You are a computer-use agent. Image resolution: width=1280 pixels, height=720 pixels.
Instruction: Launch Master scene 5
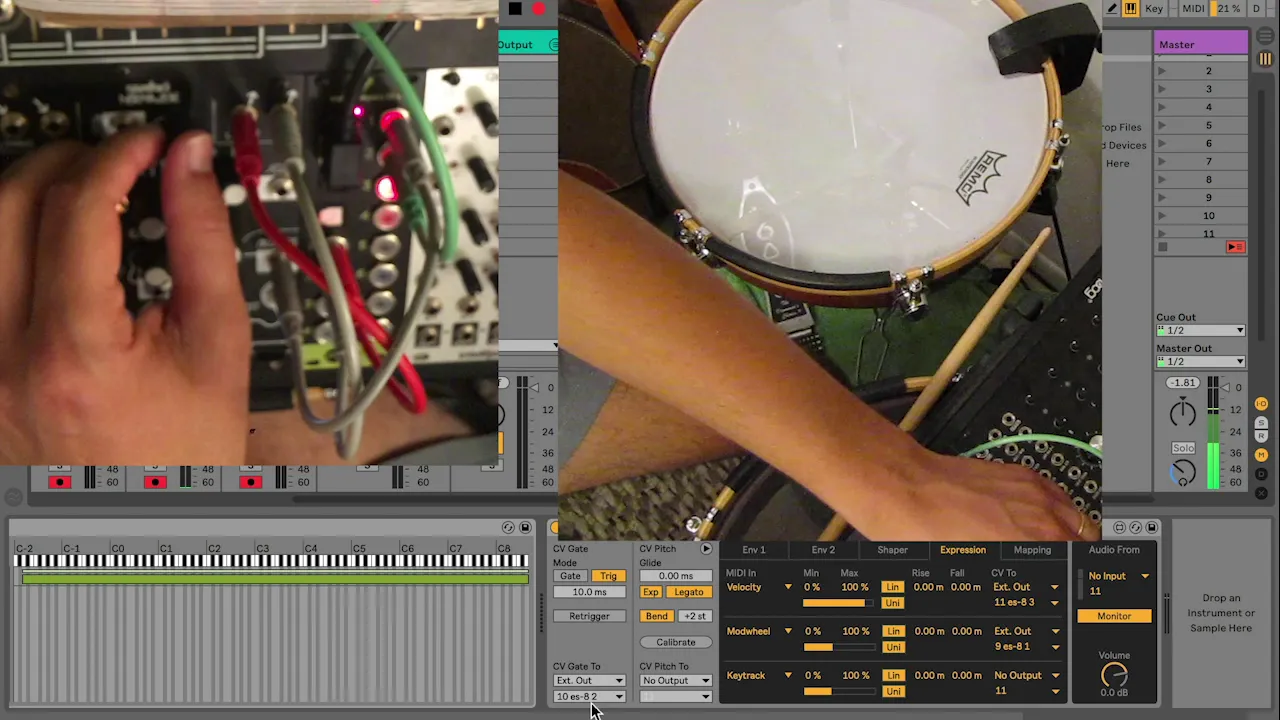tap(1161, 125)
